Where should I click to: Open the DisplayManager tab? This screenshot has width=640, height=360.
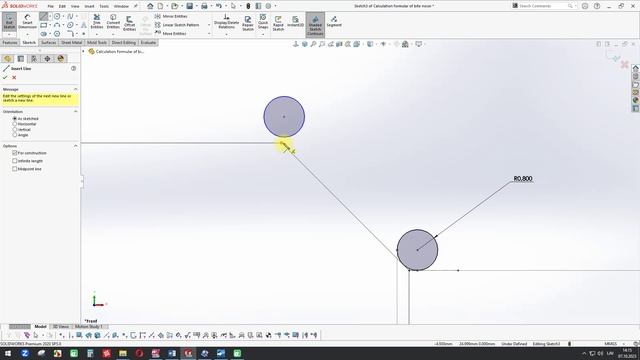(x=61, y=59)
